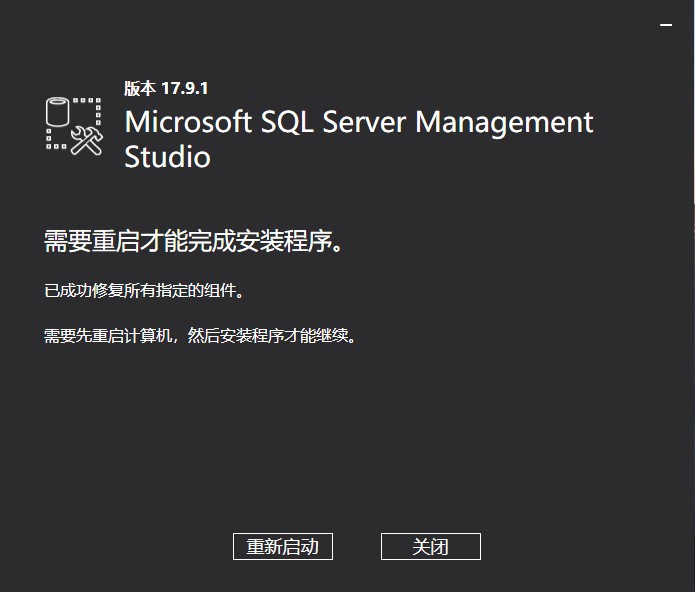Click the word Studio in the title
The image size is (695, 592).
tap(167, 157)
